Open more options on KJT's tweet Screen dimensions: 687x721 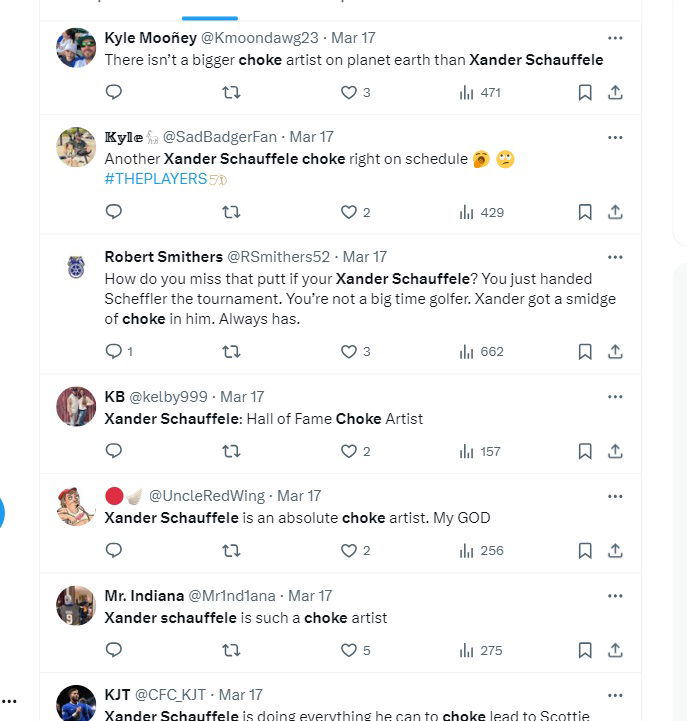click(x=615, y=694)
